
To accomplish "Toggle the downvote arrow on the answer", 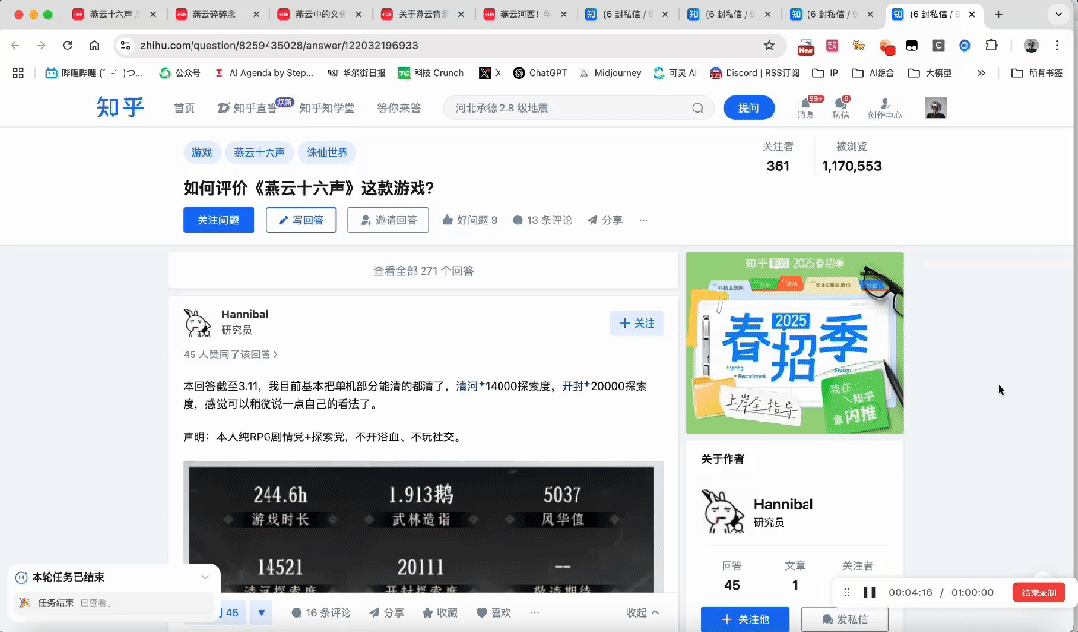I will click(261, 611).
